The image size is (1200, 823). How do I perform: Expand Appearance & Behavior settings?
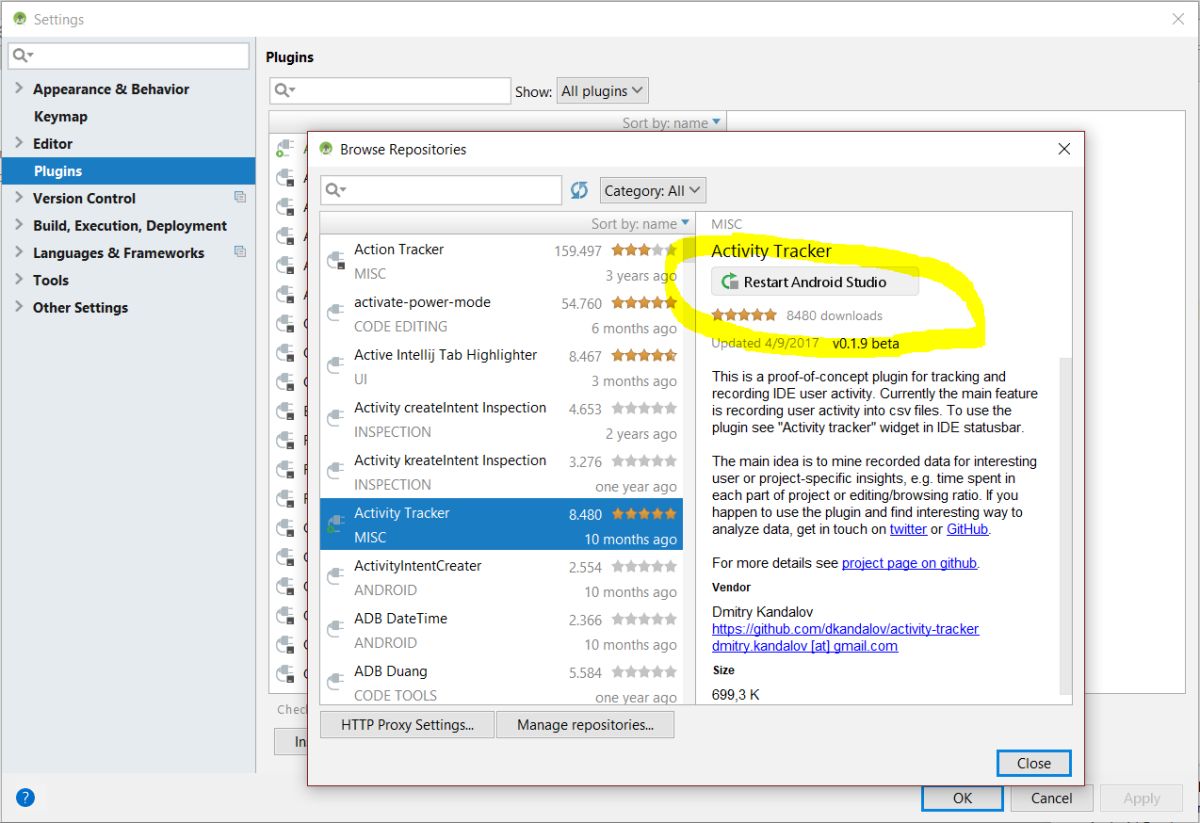pyautogui.click(x=19, y=89)
